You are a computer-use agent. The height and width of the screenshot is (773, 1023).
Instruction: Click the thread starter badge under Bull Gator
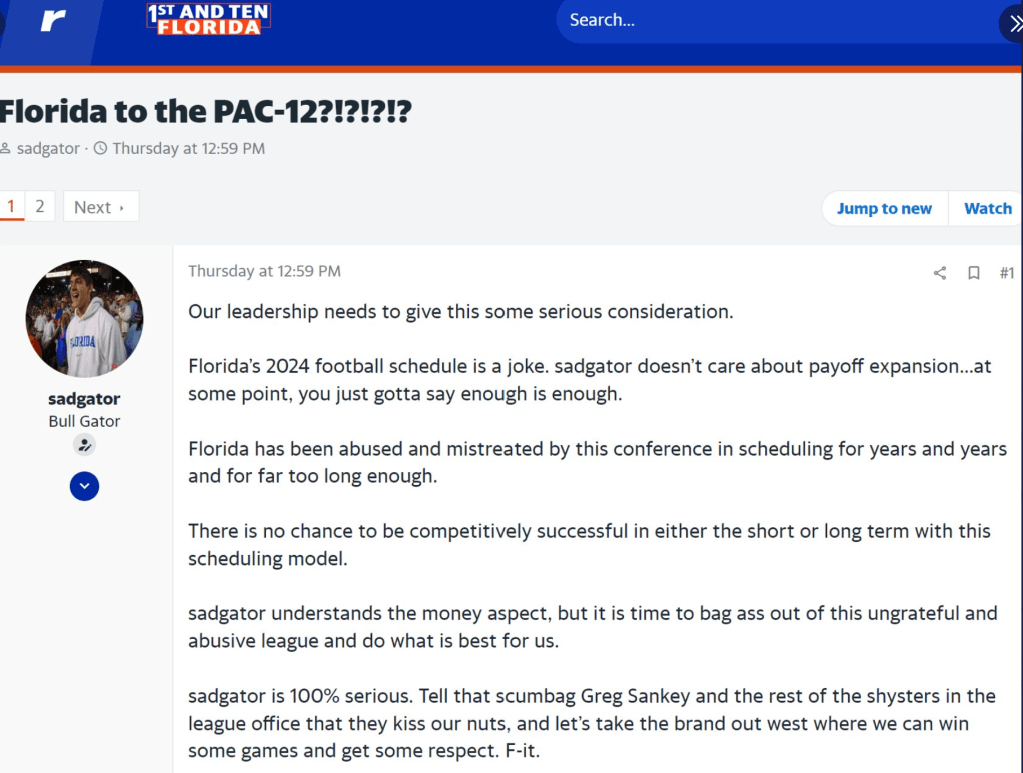(x=84, y=446)
